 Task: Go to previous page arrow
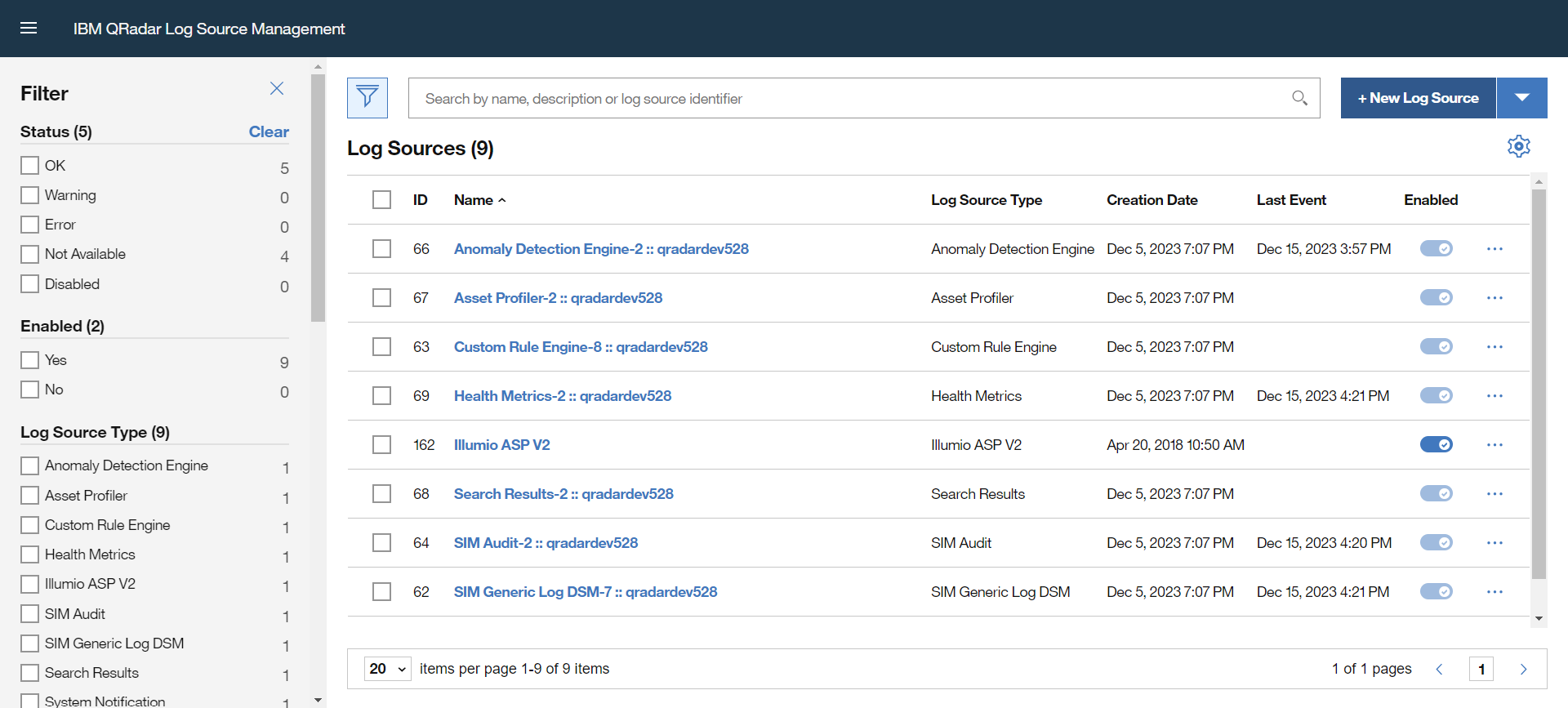[x=1439, y=669]
